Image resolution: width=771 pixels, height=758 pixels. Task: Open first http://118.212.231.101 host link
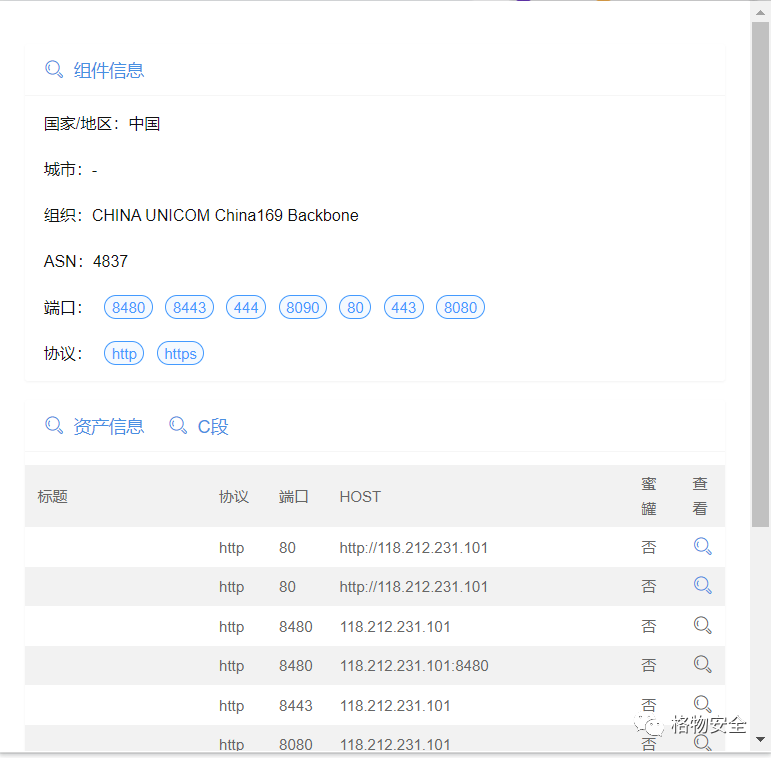(x=414, y=548)
